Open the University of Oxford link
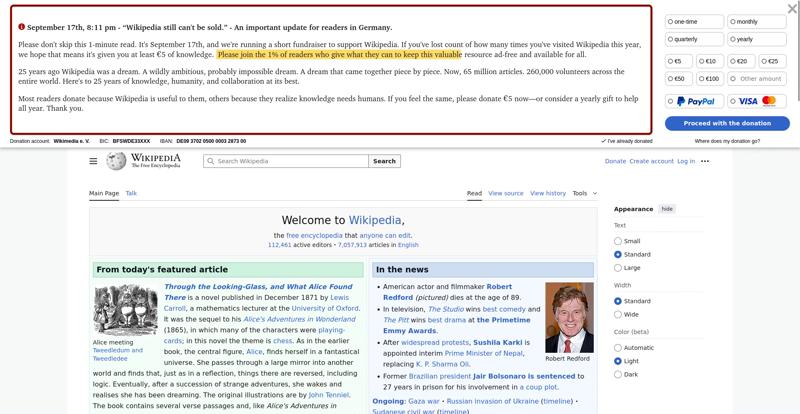Viewport: 800px width, 414px height. click(325, 308)
